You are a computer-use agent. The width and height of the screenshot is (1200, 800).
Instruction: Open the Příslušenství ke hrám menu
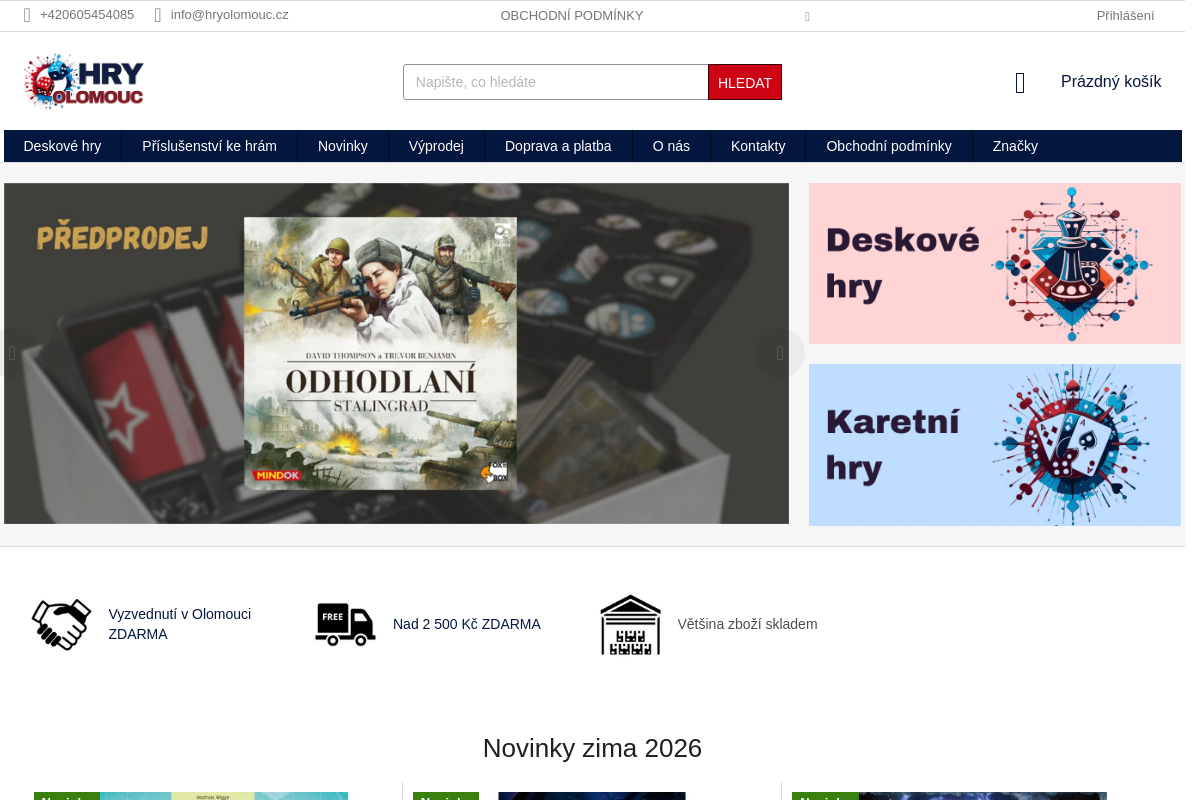coord(209,146)
